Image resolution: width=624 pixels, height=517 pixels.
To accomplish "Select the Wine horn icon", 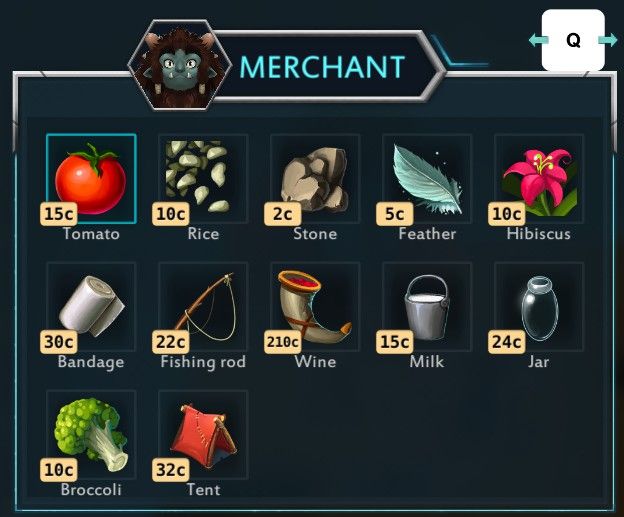I will click(315, 307).
